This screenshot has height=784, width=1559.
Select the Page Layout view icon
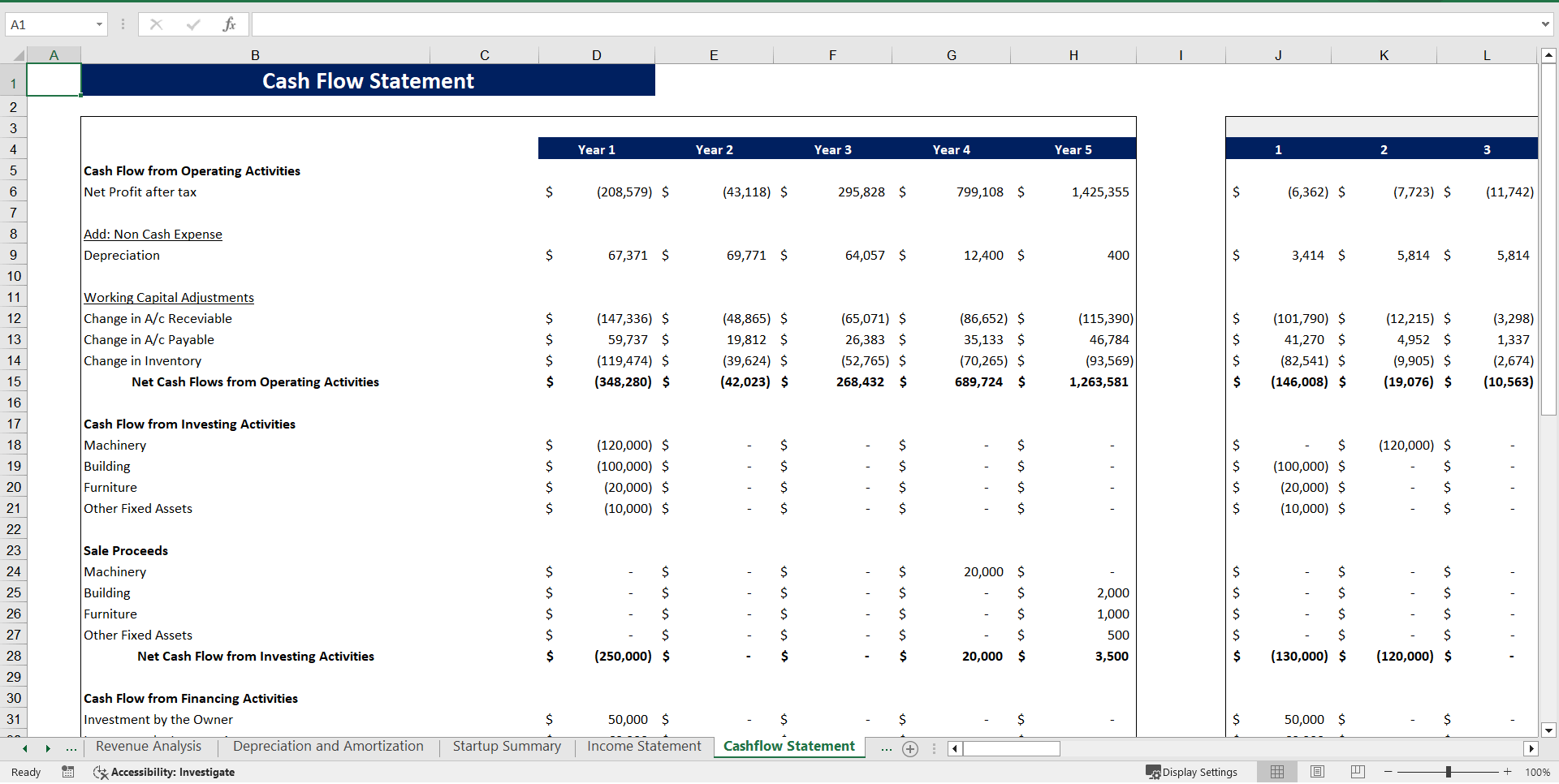click(x=1316, y=772)
